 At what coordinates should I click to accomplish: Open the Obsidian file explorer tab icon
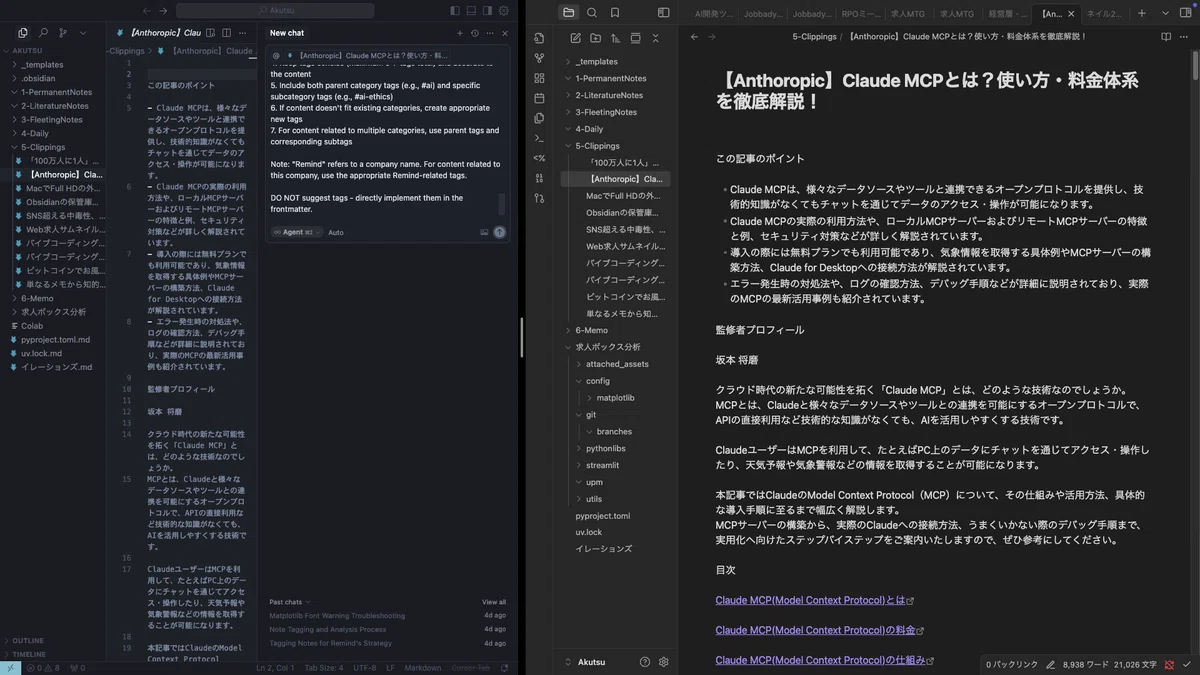coord(569,13)
